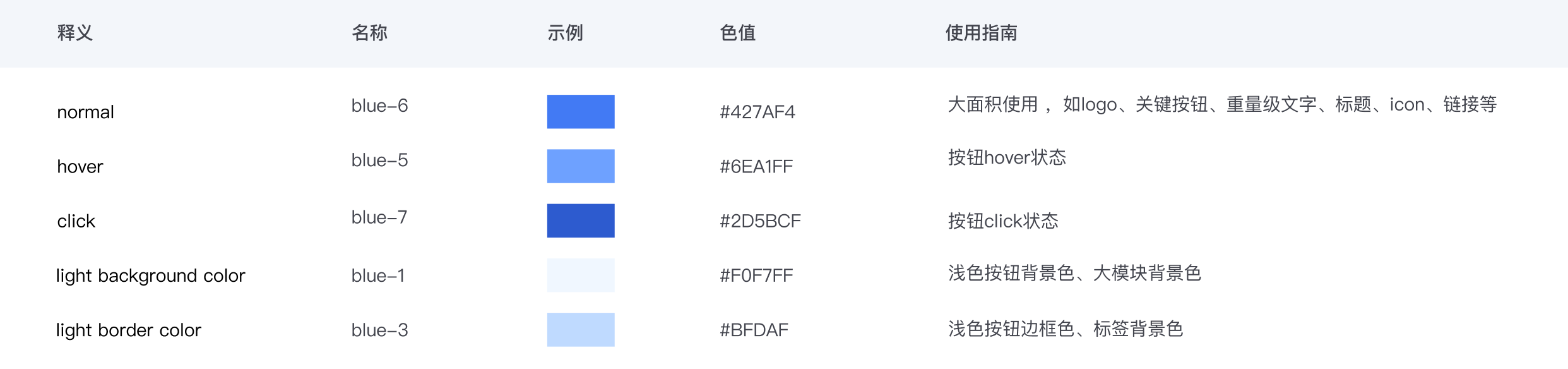This screenshot has width=1568, height=369.
Task: Select the blue-5 hover color swatch
Action: click(581, 166)
